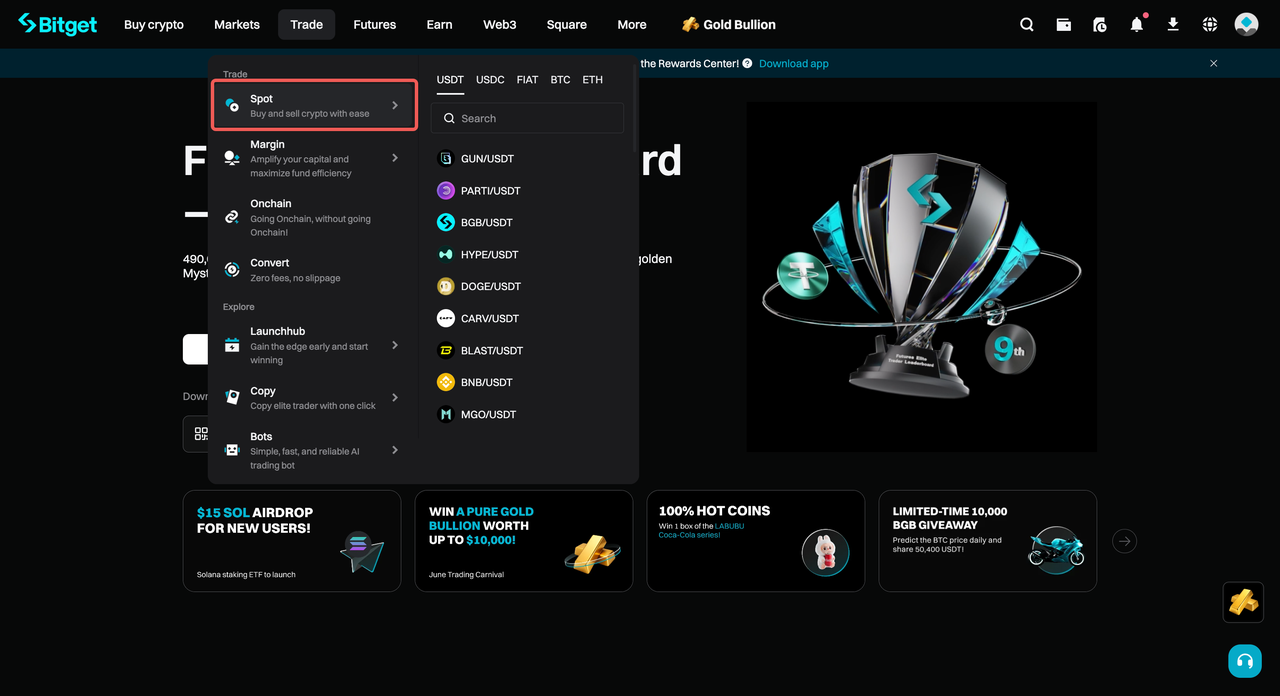Click the PARTI coin icon
Screen dimensions: 1280x696
pos(446,190)
